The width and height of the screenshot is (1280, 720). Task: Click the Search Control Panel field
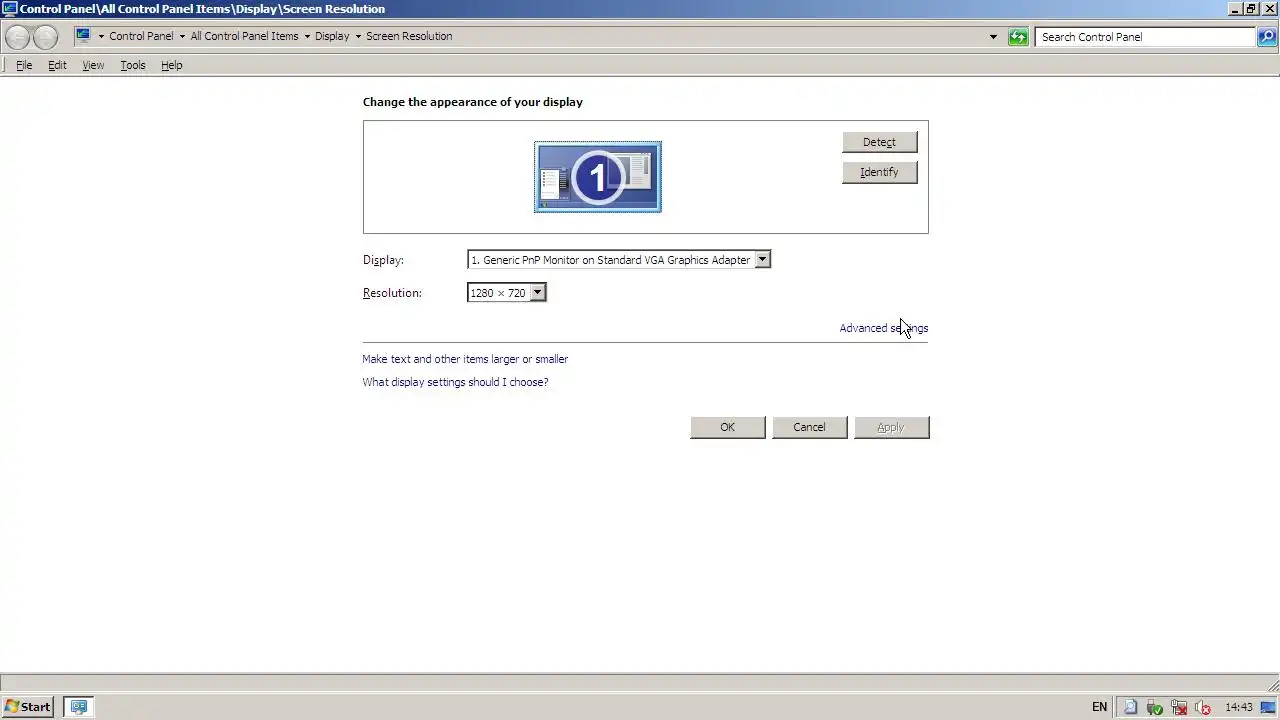pyautogui.click(x=1146, y=37)
